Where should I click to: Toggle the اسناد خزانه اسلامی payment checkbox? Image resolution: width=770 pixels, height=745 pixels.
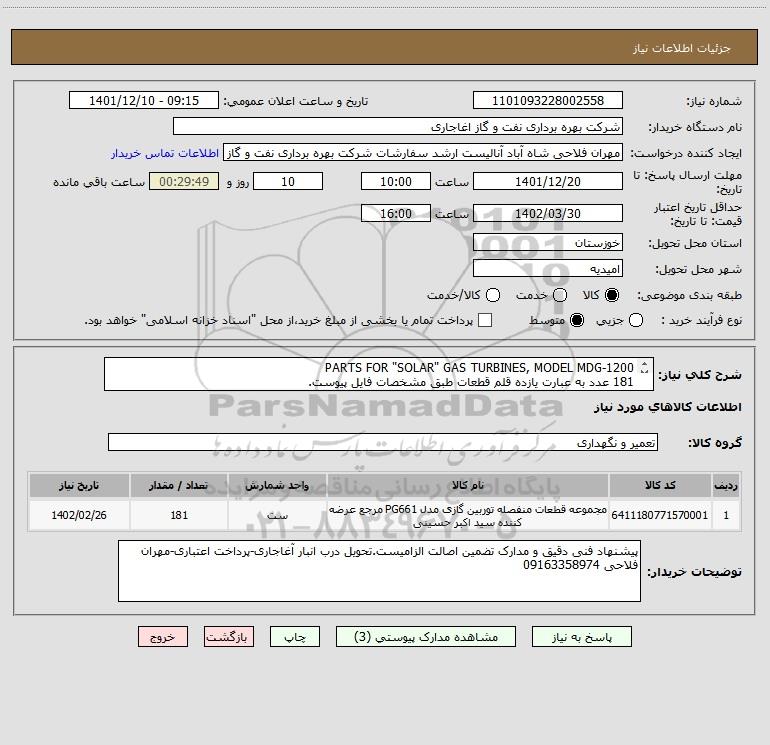coord(485,320)
